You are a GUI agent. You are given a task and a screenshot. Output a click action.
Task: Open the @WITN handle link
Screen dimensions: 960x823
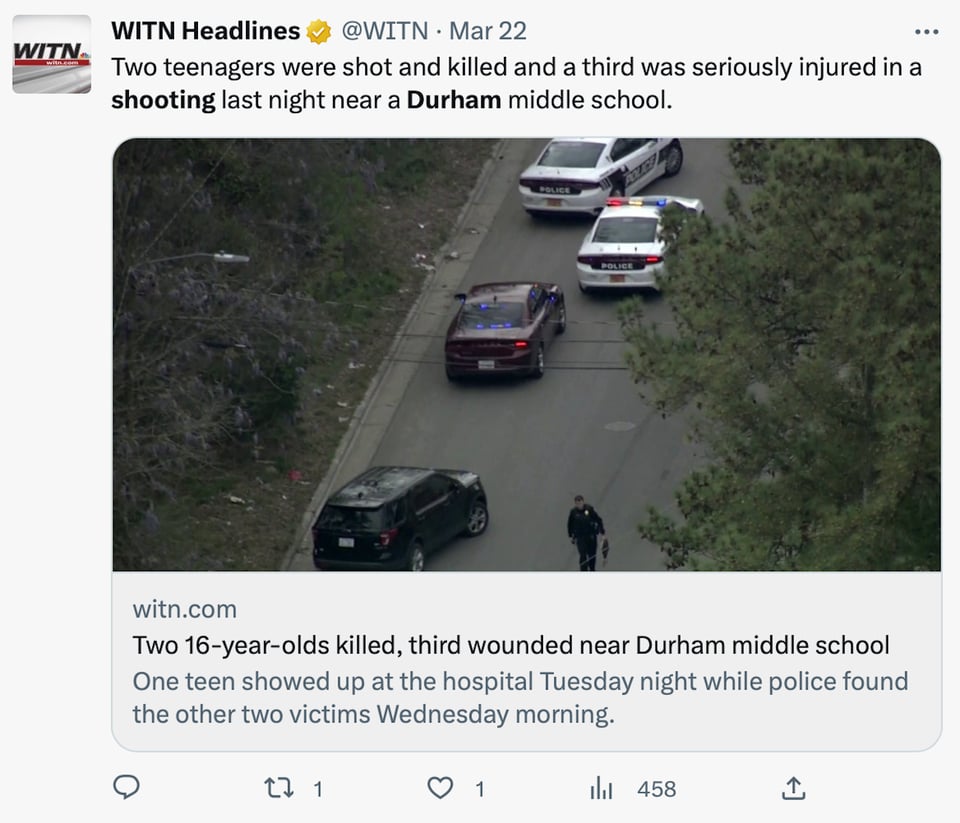(x=384, y=31)
